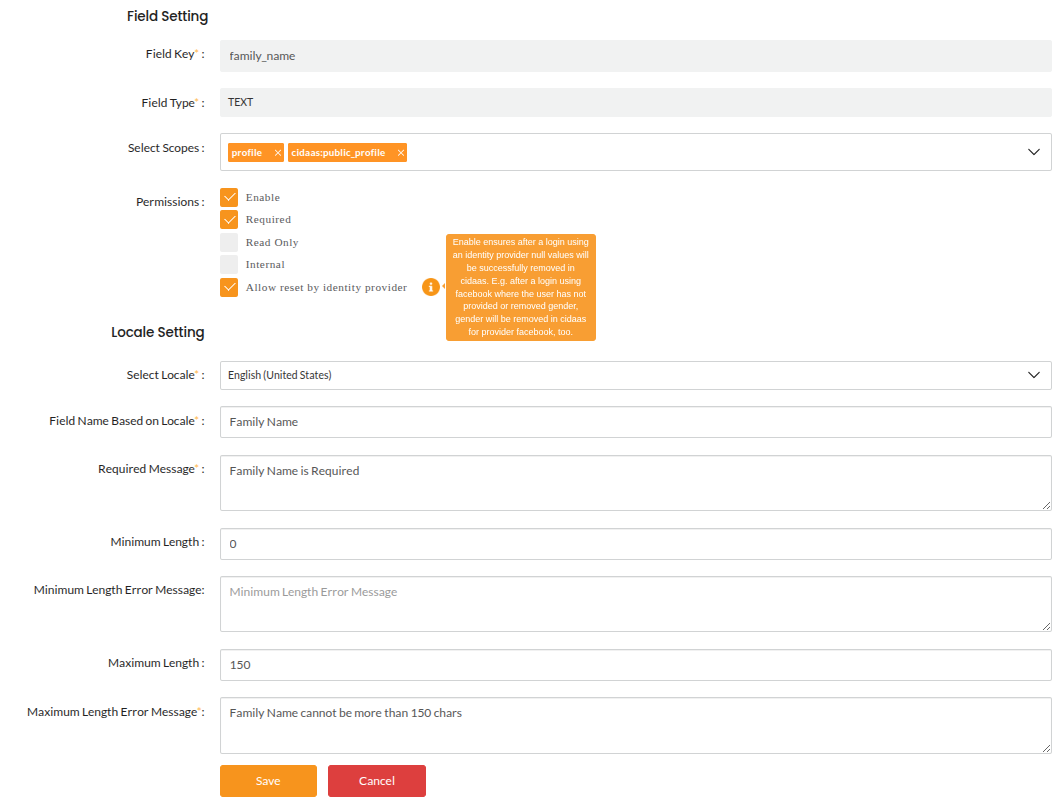Click the info icon beside Allow reset option
This screenshot has width=1061, height=809.
pos(431,287)
